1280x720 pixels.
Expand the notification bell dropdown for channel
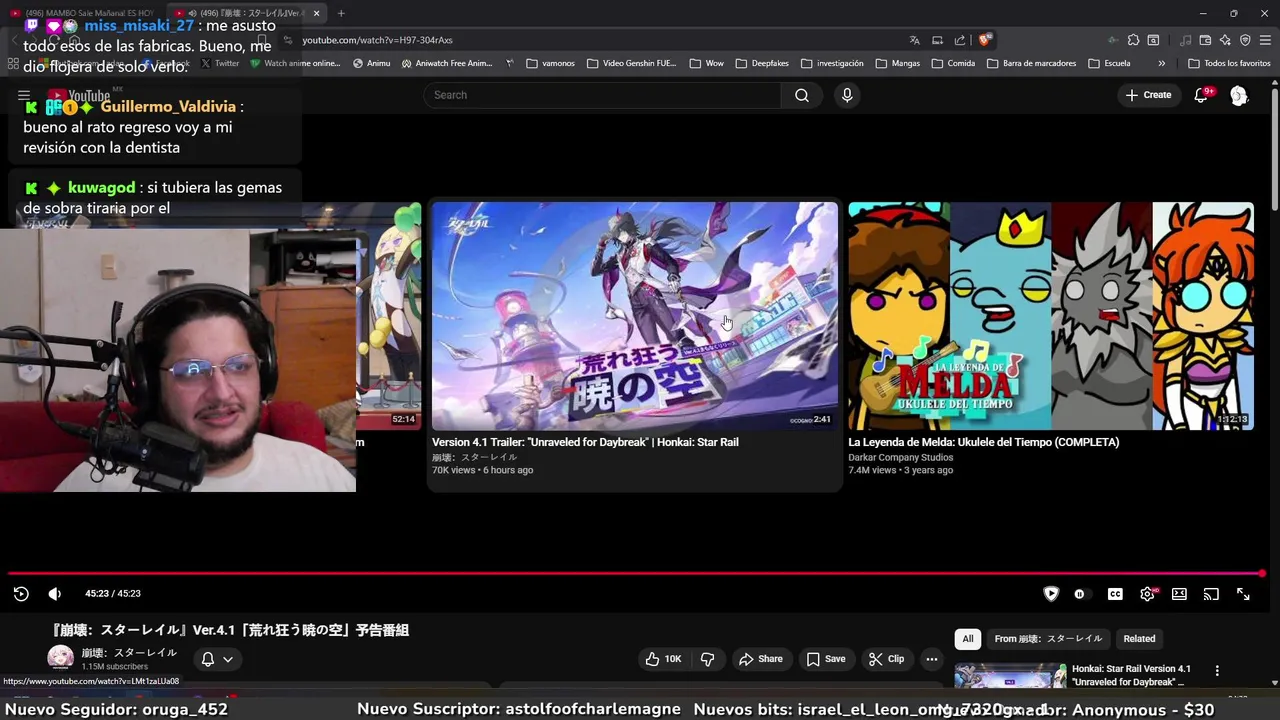coord(218,659)
